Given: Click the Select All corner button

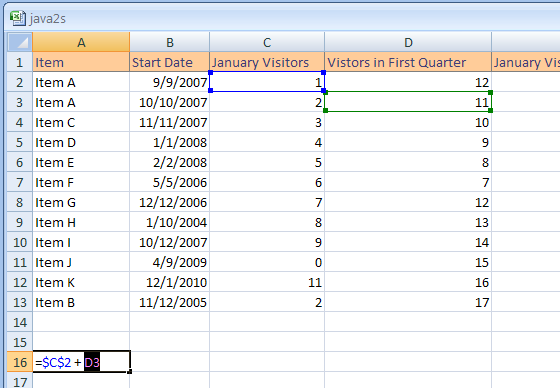Looking at the screenshot, I should (x=20, y=42).
